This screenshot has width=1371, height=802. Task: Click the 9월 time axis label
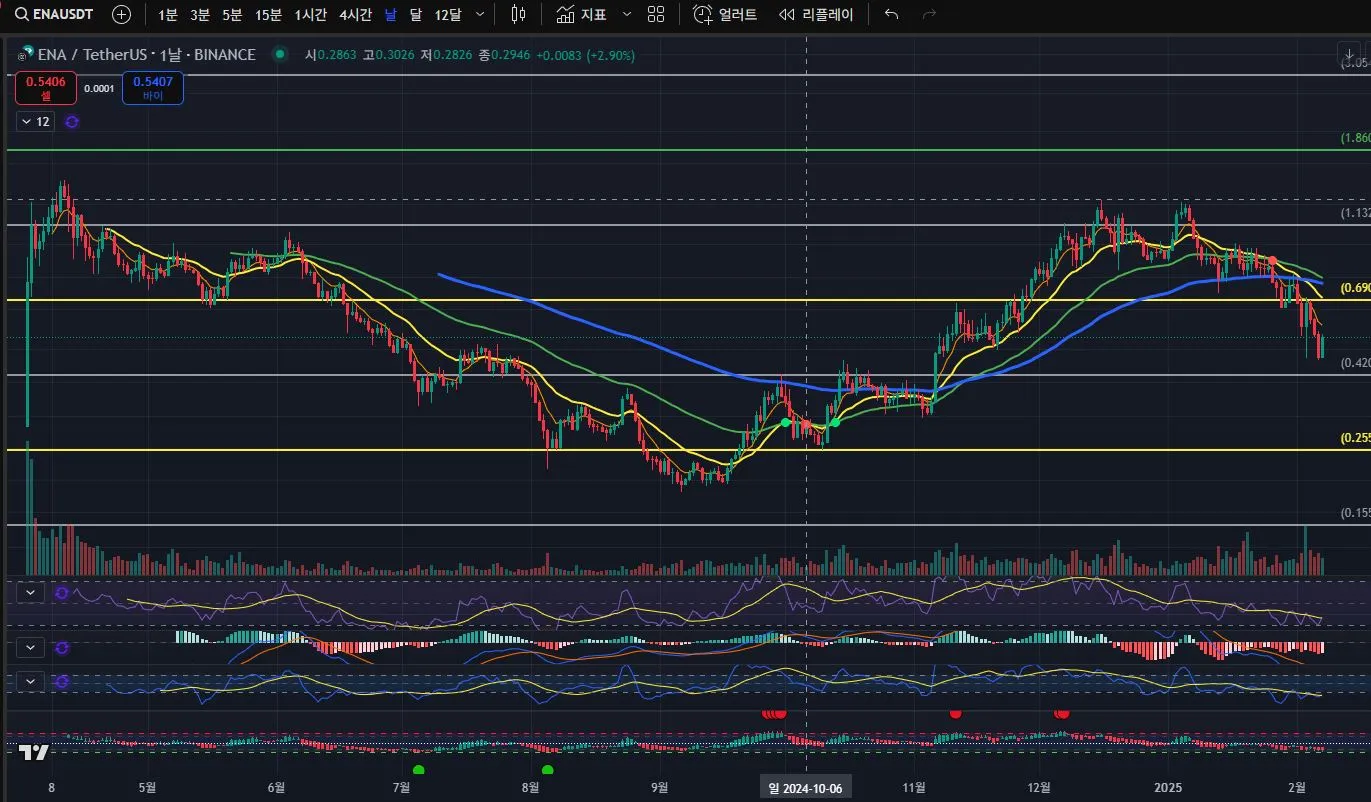pos(659,788)
